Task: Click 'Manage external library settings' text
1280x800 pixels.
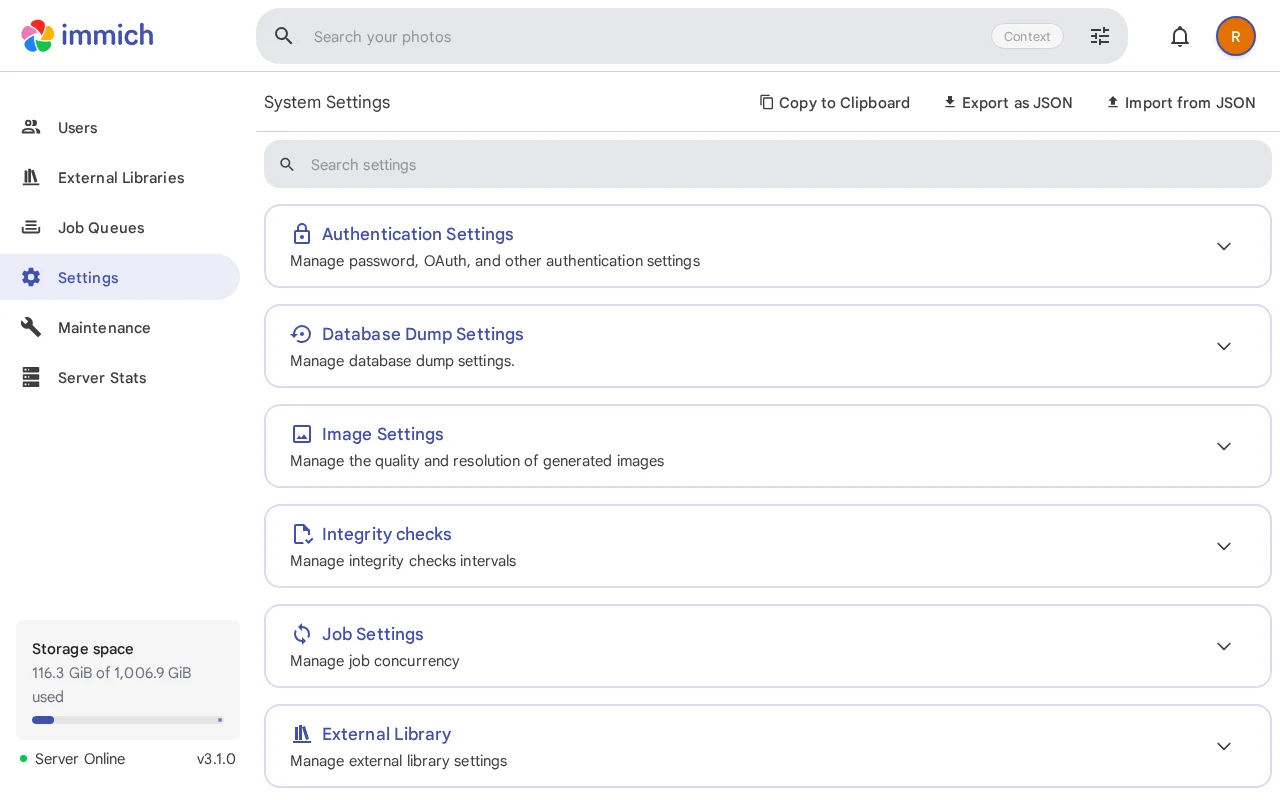Action: click(399, 761)
